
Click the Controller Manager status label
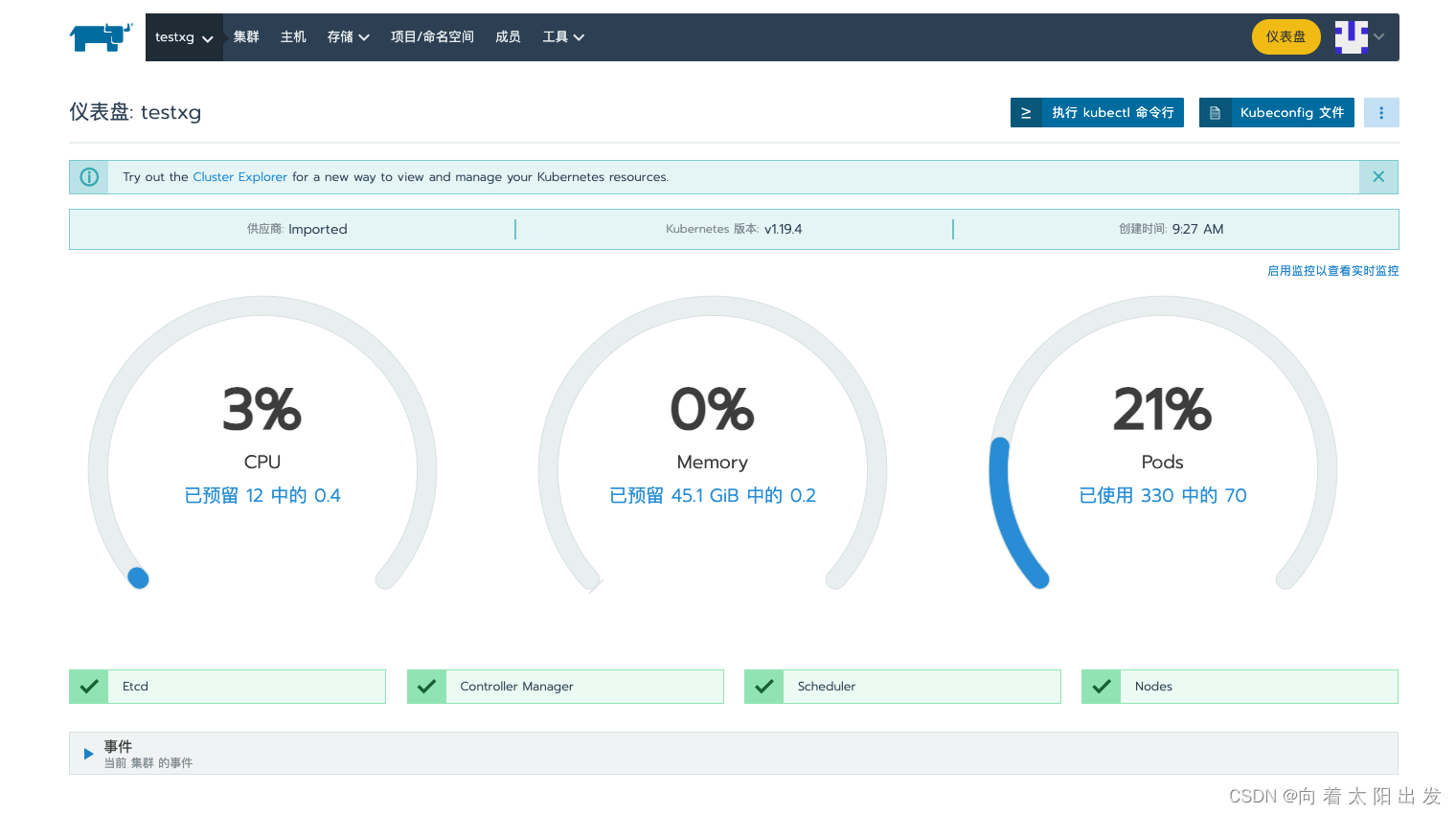pyautogui.click(x=516, y=687)
